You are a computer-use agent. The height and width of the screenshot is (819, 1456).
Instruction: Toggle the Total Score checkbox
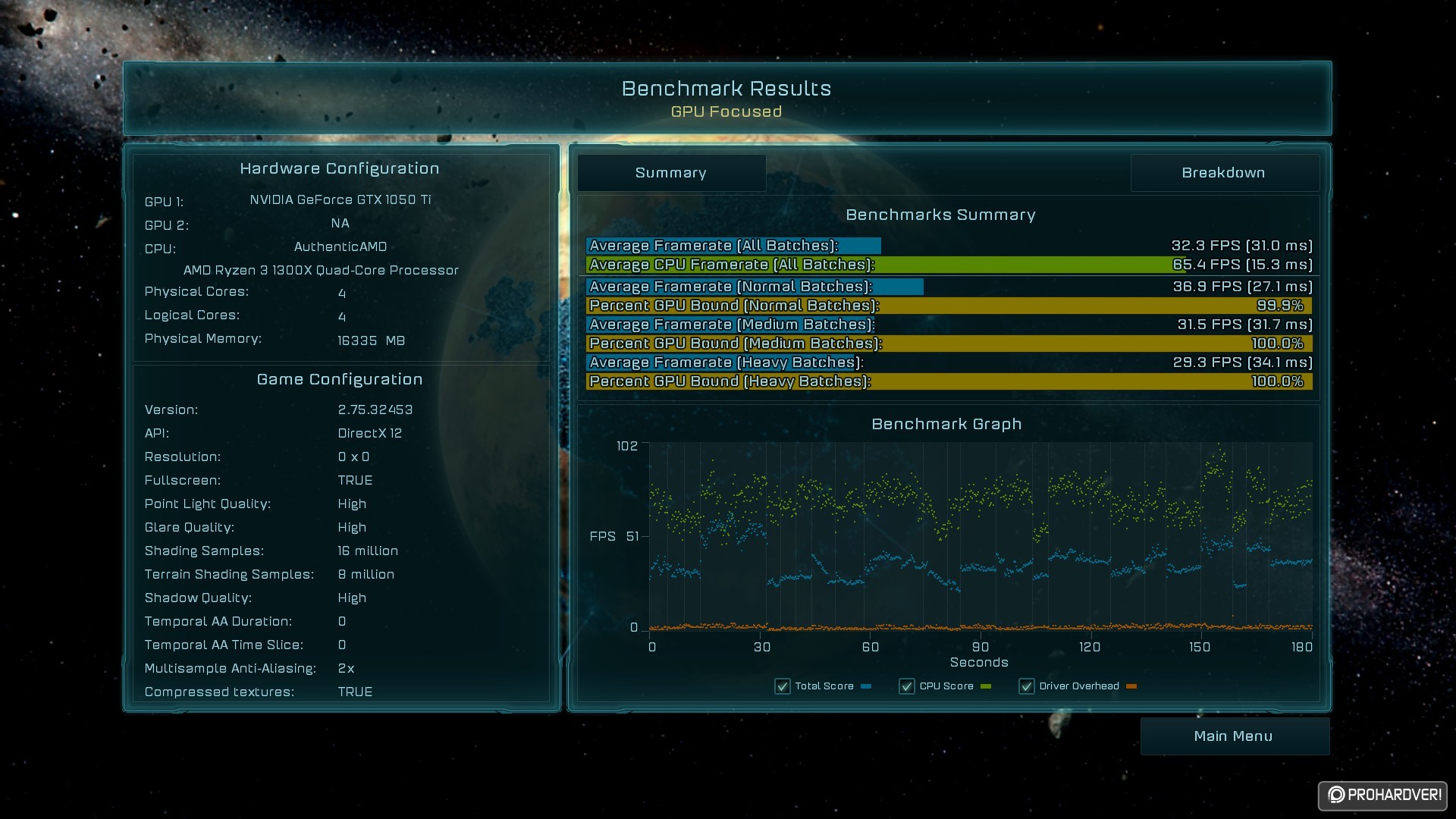click(783, 686)
